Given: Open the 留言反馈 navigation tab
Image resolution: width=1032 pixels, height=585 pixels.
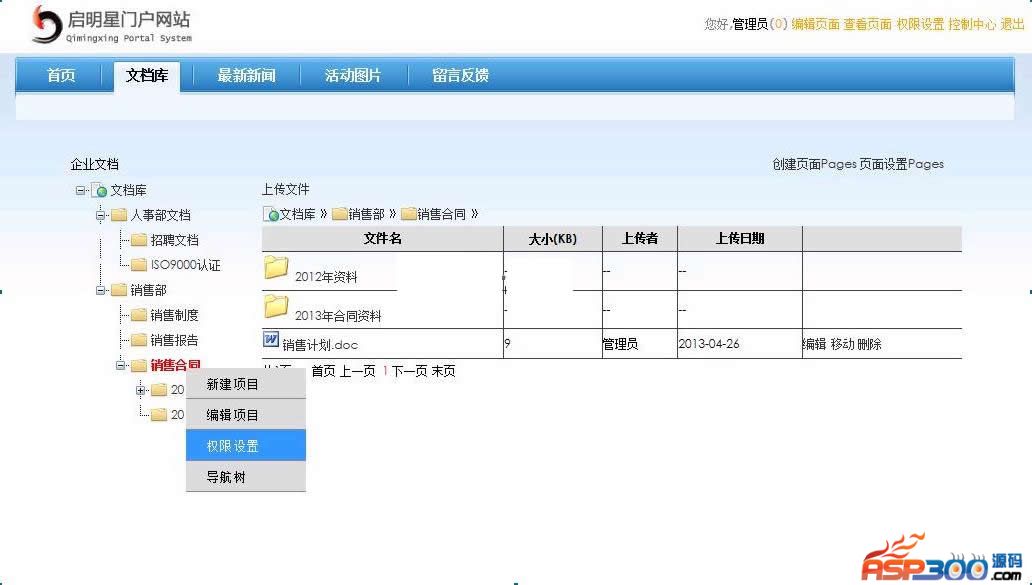Looking at the screenshot, I should [x=460, y=76].
